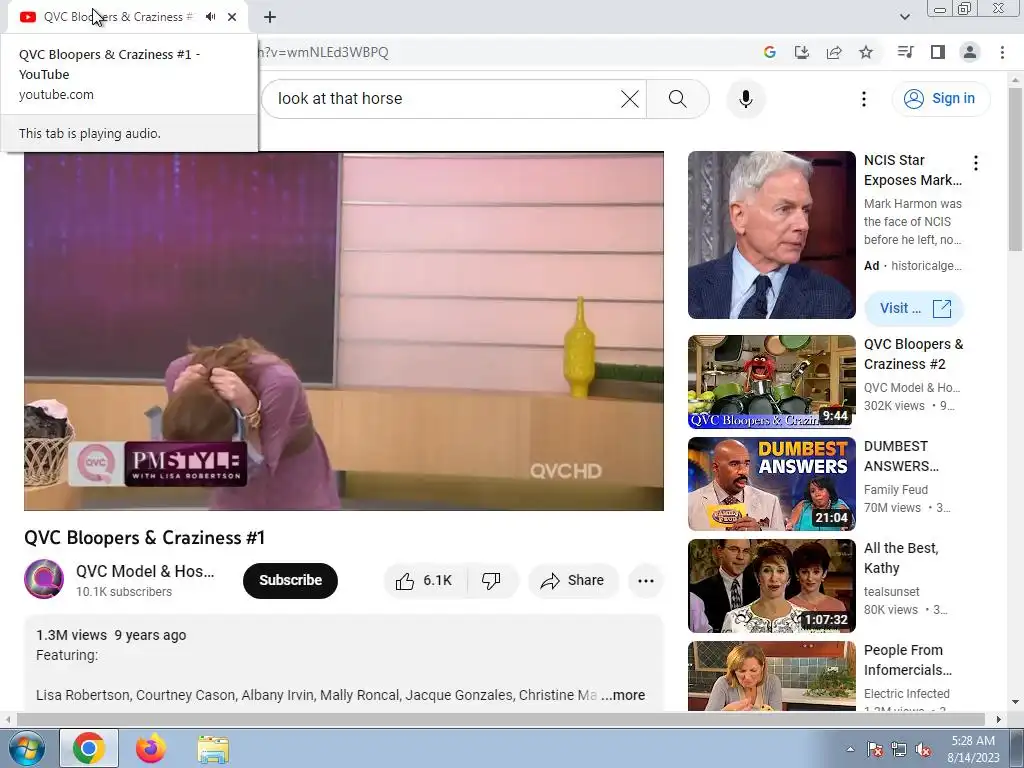Screen dimensions: 1024x768
Task: Toggle the browser side panel
Action: point(938,52)
